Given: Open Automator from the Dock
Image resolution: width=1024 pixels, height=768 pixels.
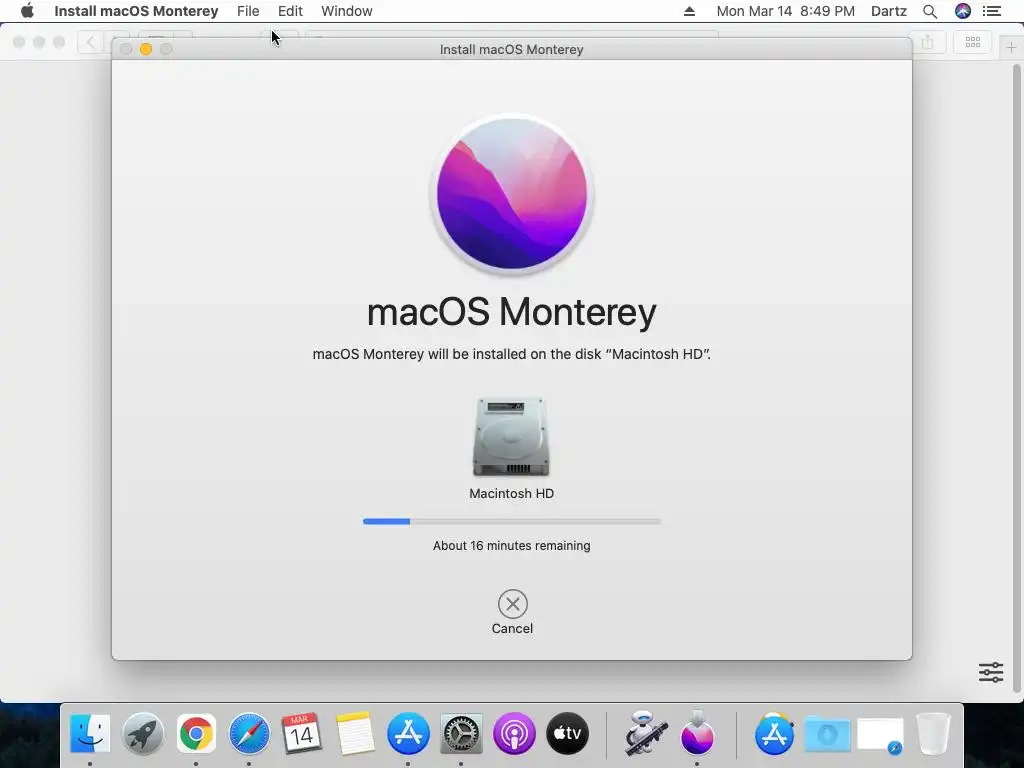Looking at the screenshot, I should 645,733.
